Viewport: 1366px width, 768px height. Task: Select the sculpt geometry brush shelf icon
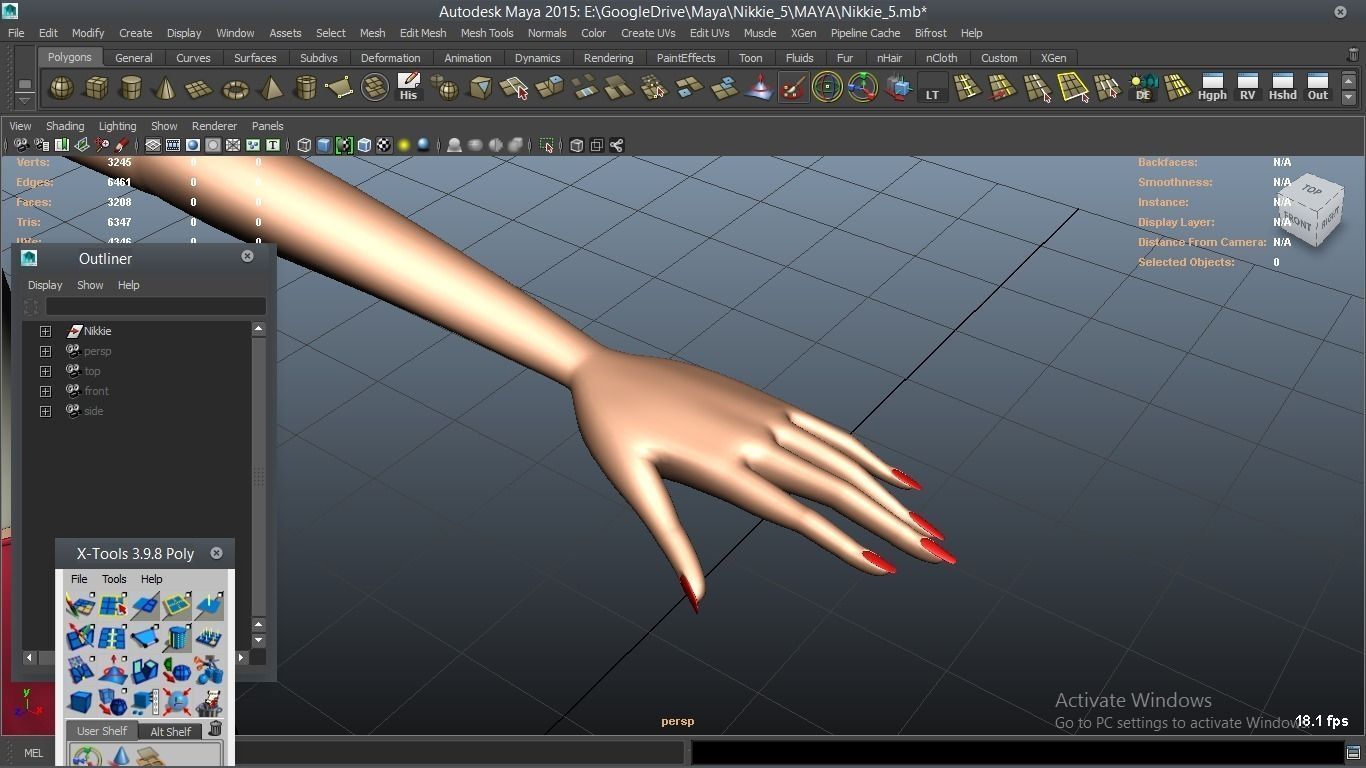pyautogui.click(x=793, y=88)
